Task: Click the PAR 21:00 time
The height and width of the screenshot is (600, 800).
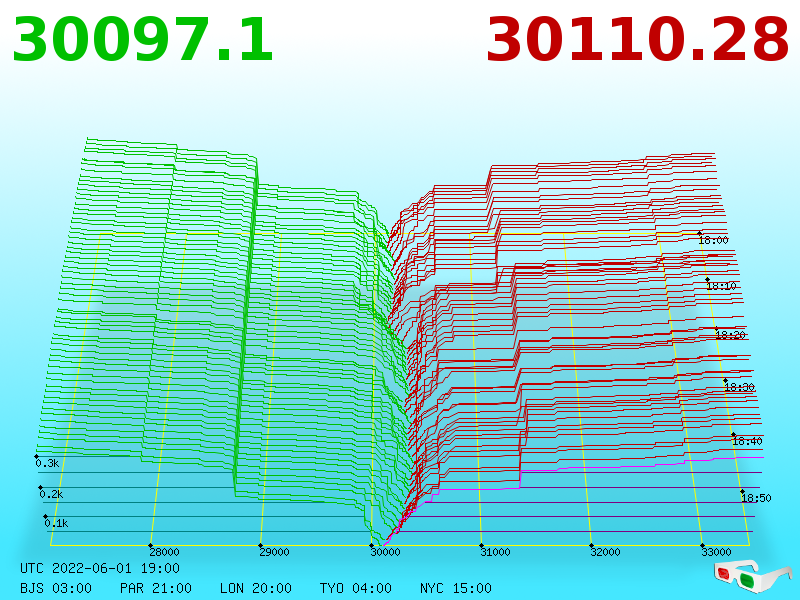Action: tap(156, 588)
